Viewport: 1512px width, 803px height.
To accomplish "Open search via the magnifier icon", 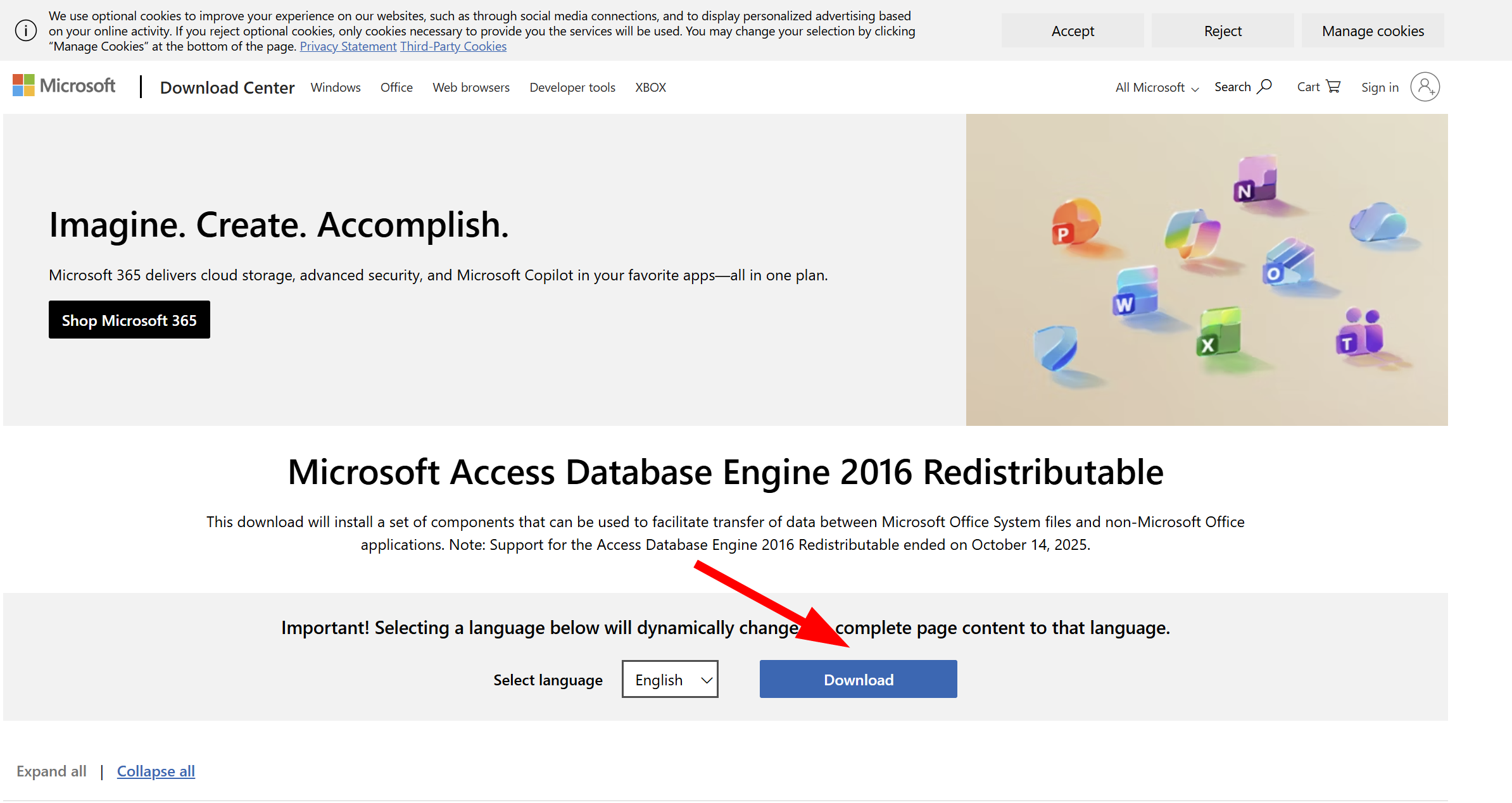I will coord(1264,87).
